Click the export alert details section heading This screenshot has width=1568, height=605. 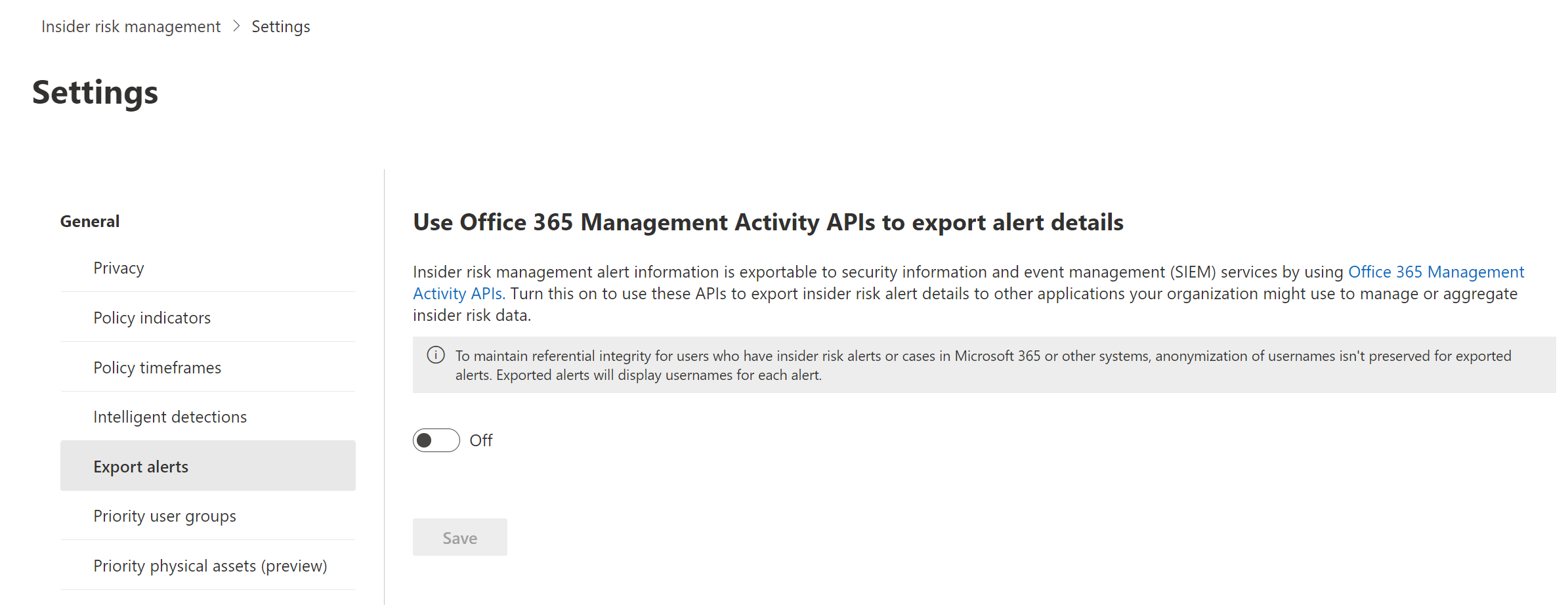click(768, 222)
